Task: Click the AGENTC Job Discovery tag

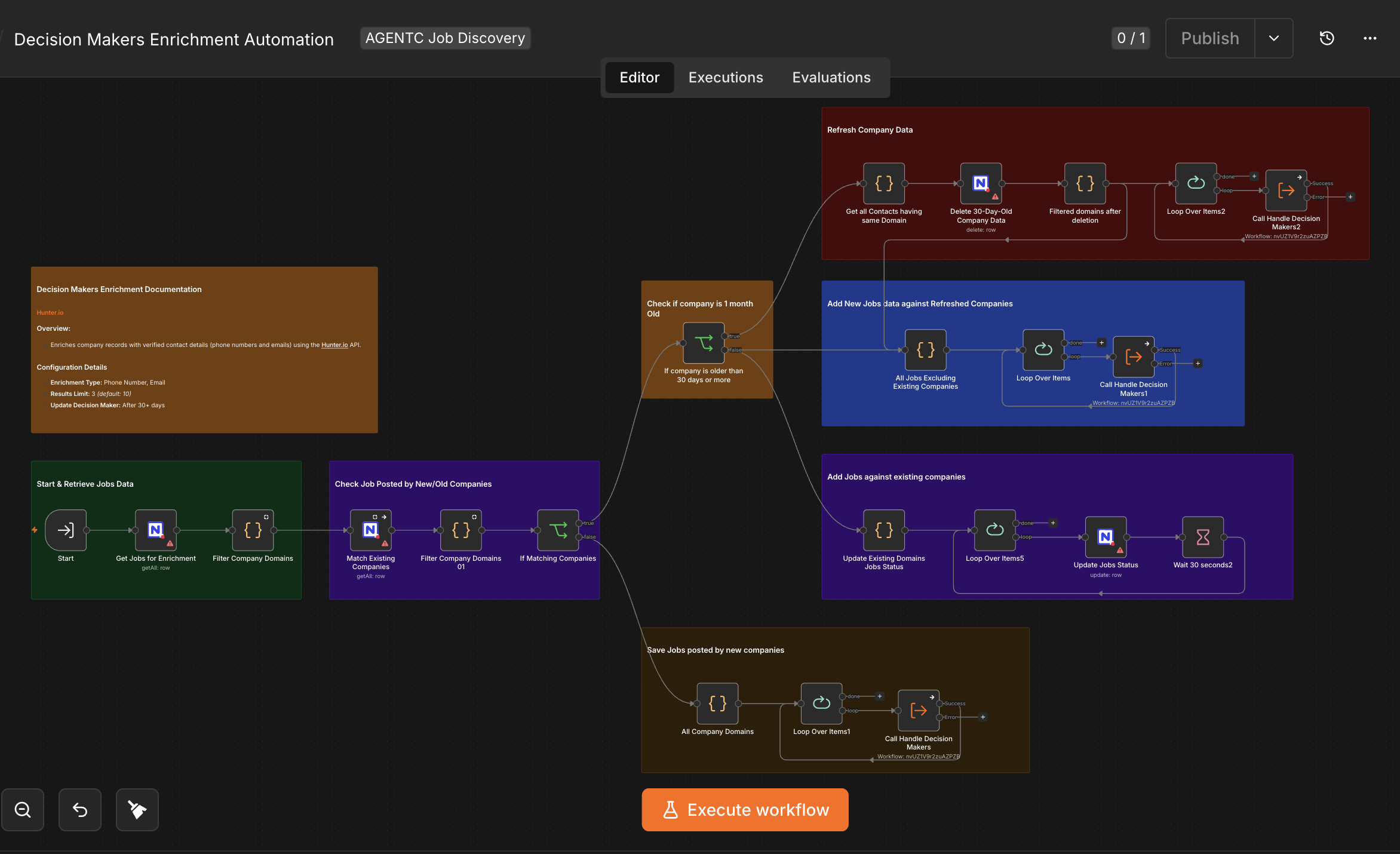Action: point(445,38)
